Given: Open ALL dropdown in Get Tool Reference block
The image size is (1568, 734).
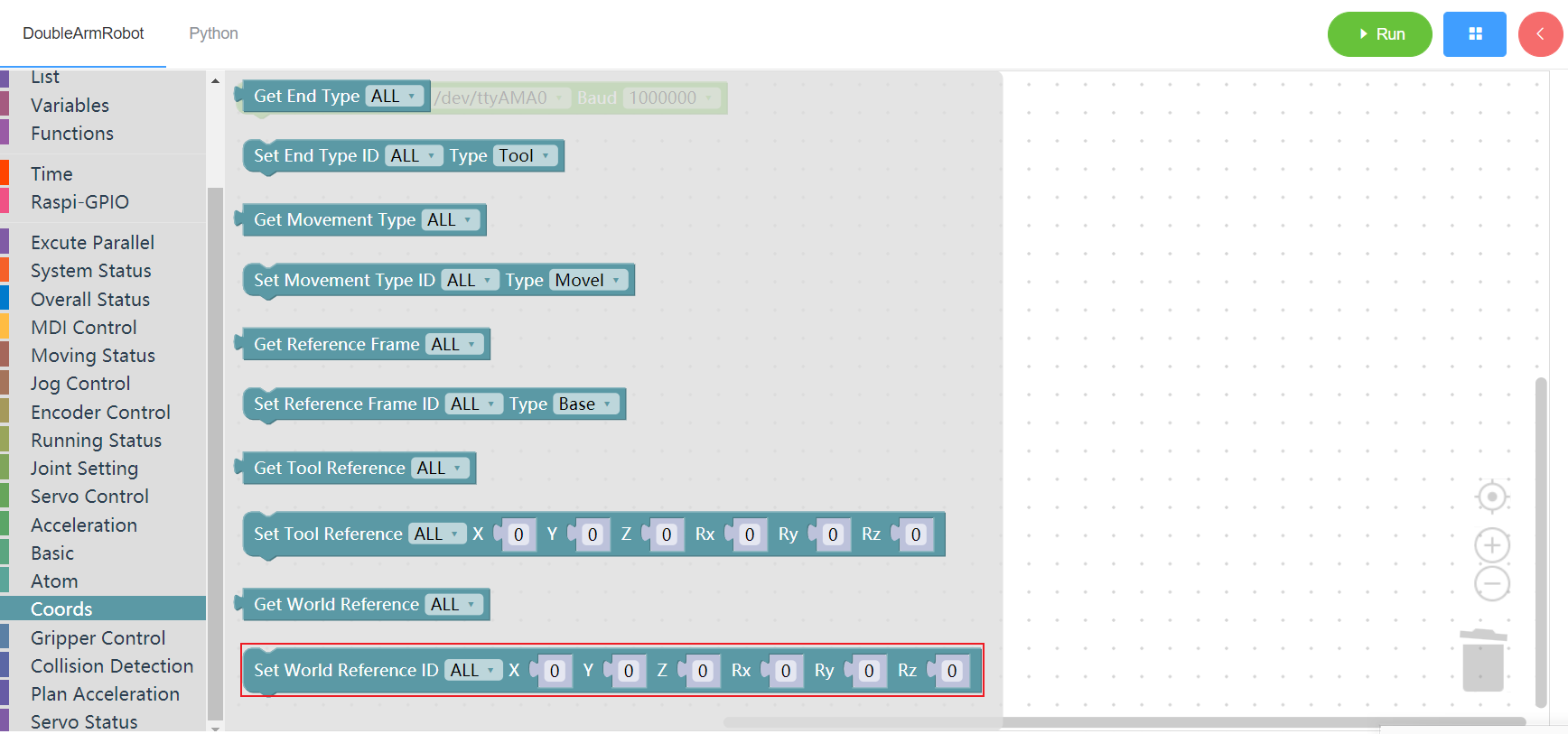Looking at the screenshot, I should pyautogui.click(x=440, y=468).
